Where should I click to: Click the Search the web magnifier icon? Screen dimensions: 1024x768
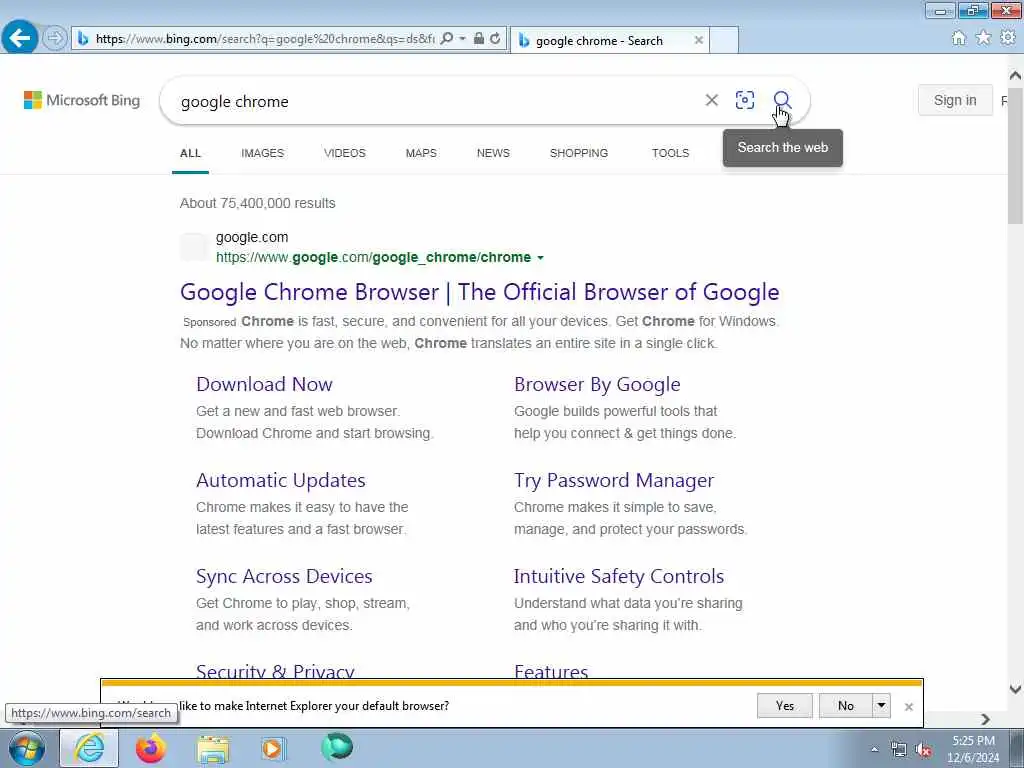coord(782,100)
